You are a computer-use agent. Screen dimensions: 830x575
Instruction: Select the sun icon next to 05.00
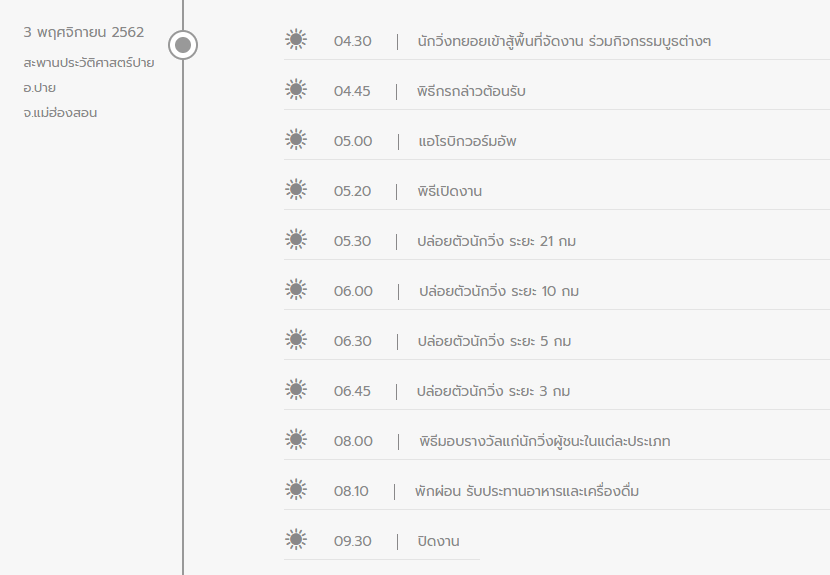(296, 140)
